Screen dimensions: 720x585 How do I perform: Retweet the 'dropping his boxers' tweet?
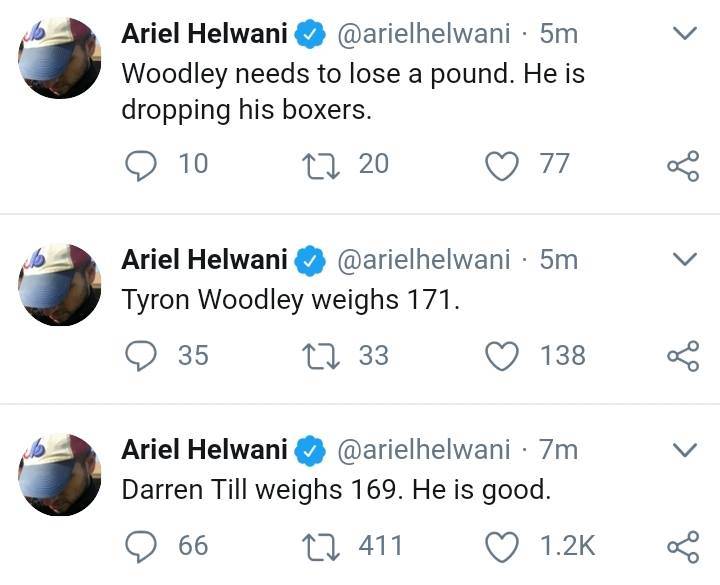(321, 166)
